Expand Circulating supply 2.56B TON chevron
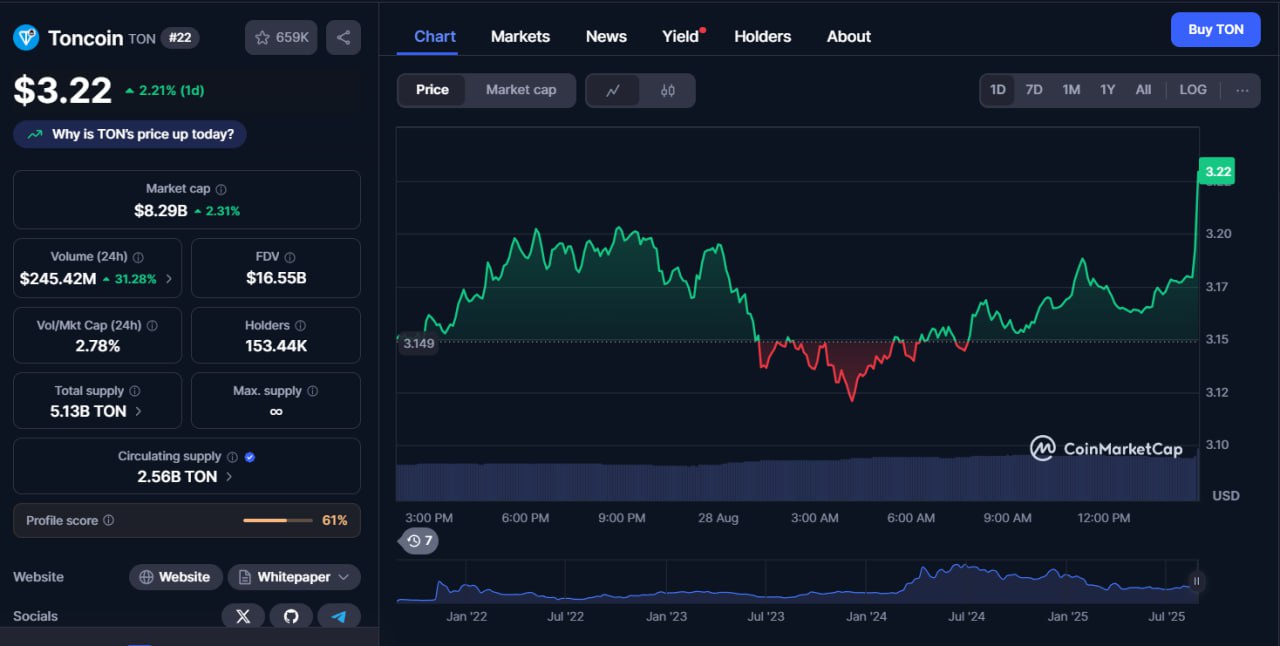Image resolution: width=1280 pixels, height=646 pixels. tap(229, 477)
